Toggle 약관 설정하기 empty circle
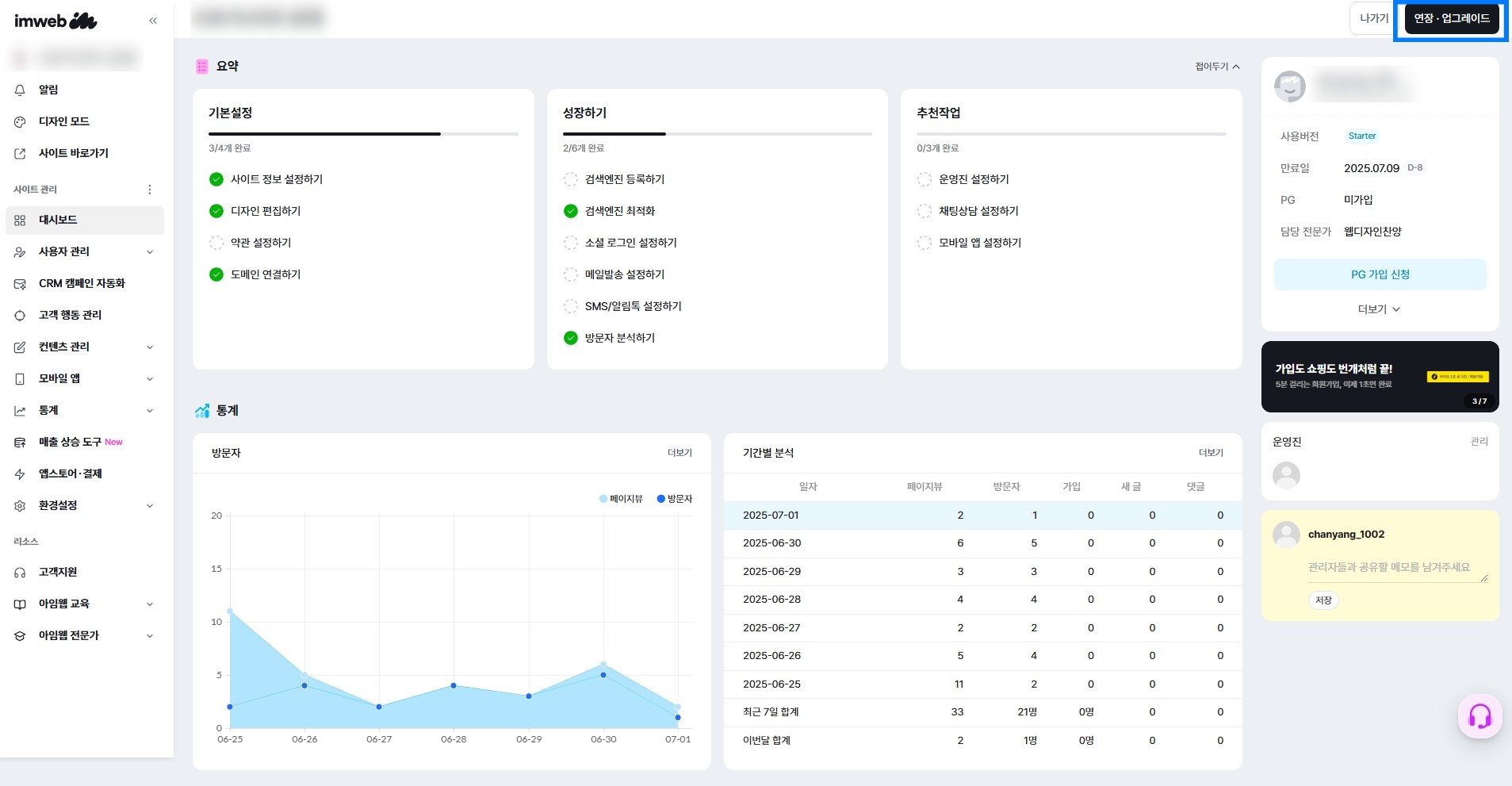The width and height of the screenshot is (1512, 786). coord(216,243)
